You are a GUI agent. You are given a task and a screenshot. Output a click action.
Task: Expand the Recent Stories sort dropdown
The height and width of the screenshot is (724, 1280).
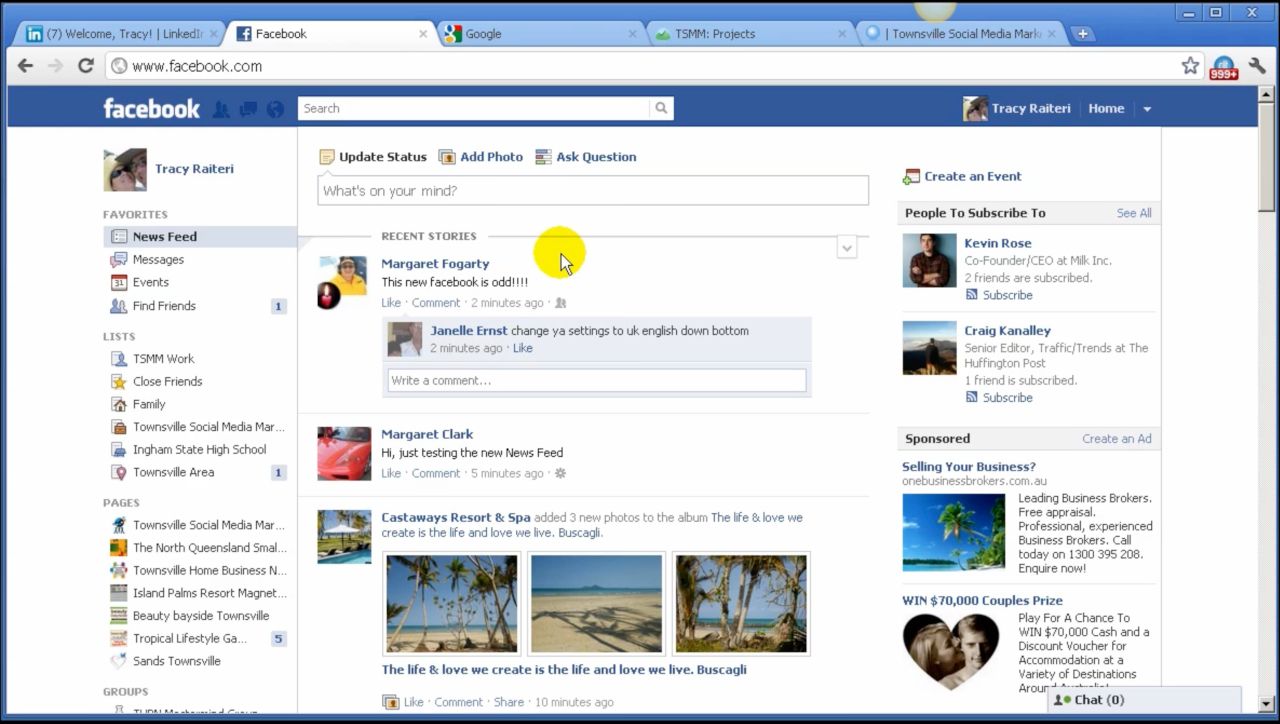click(x=847, y=248)
